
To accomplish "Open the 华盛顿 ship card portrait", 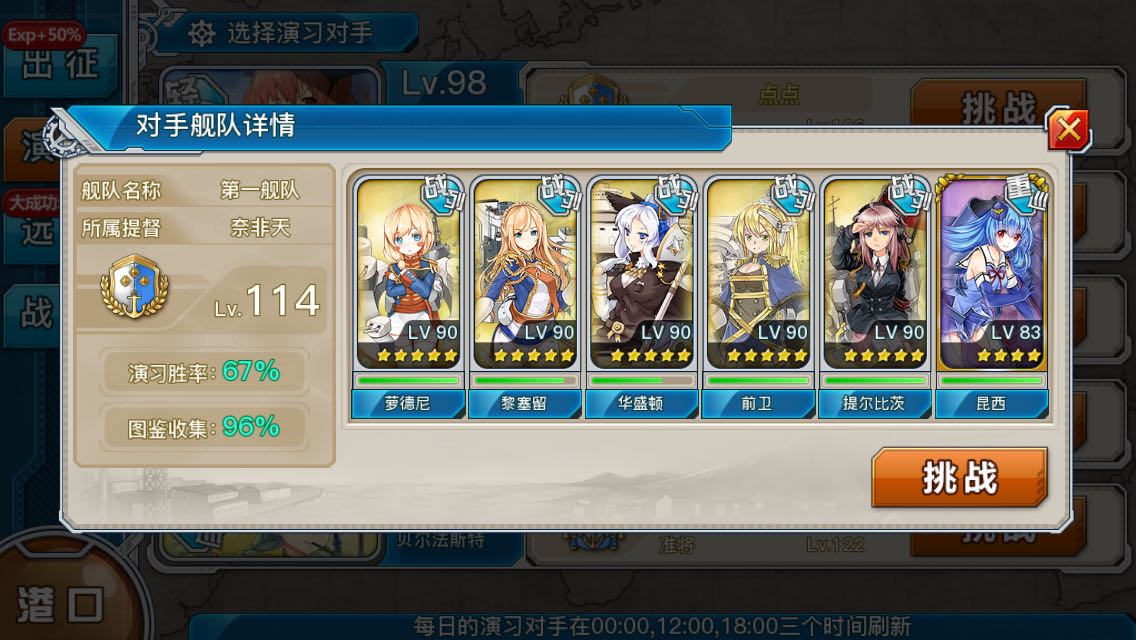I will coord(641,272).
